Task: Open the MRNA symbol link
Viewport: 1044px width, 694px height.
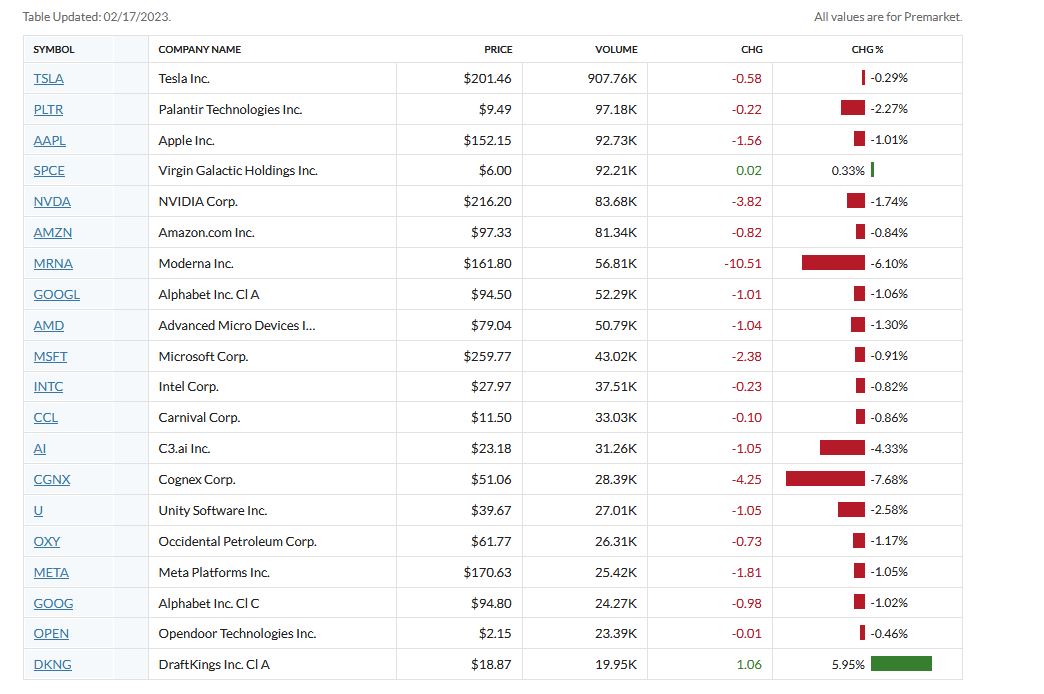Action: pos(53,264)
